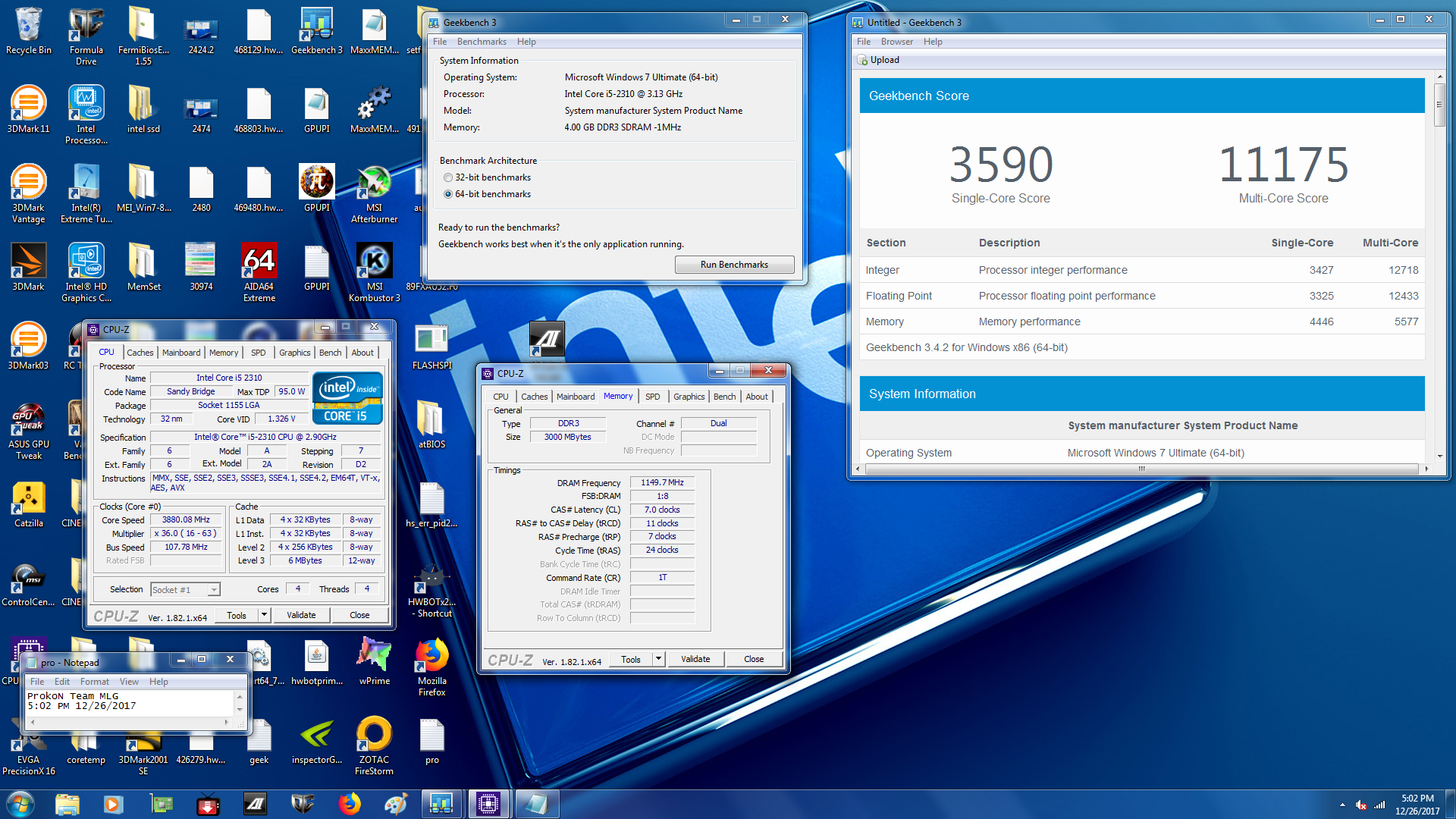The height and width of the screenshot is (819, 1456).
Task: Click Core Speed value 3880.08 MHz
Action: coord(186,520)
